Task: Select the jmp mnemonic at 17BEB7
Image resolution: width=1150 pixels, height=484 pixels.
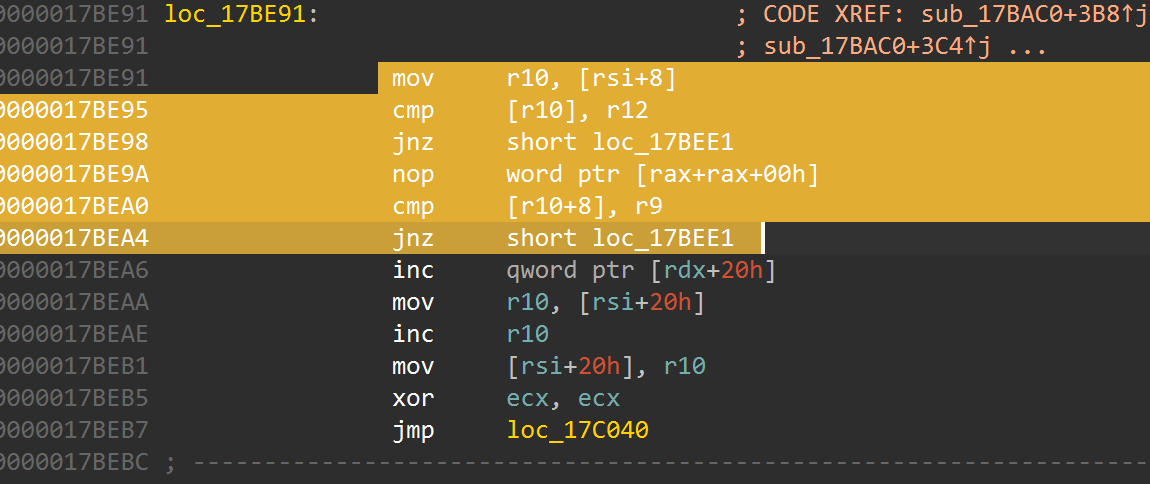Action: (x=413, y=430)
